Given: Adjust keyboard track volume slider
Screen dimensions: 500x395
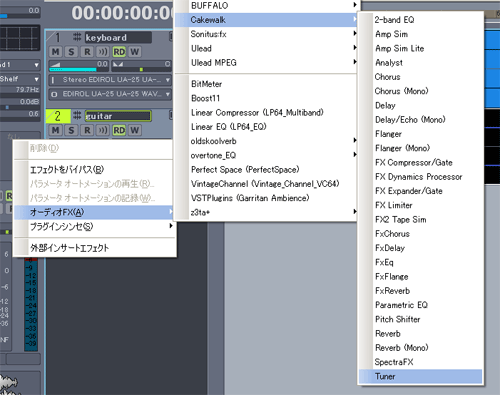Looking at the screenshot, I should click(79, 66).
